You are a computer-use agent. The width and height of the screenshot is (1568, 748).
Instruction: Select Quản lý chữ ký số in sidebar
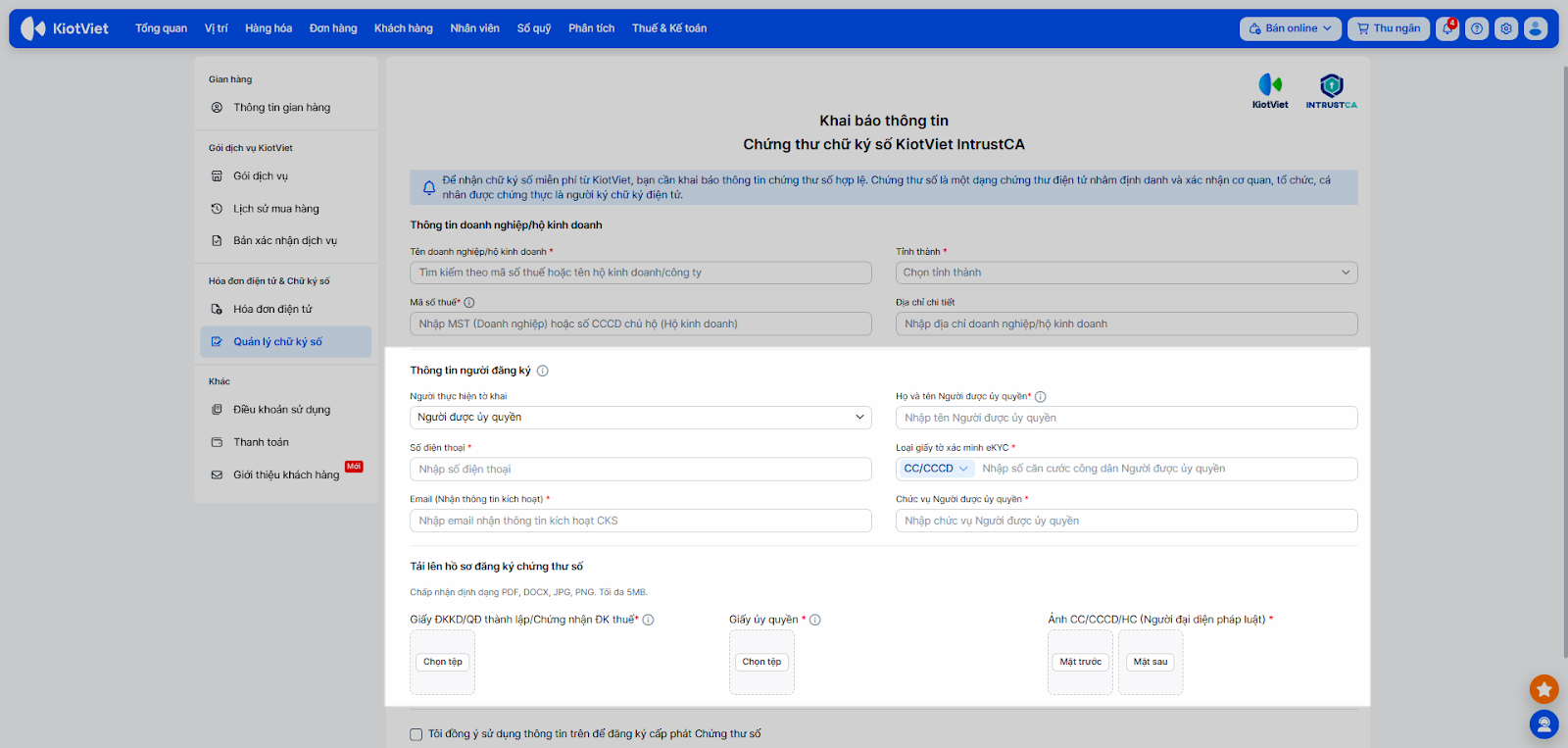[x=286, y=342]
